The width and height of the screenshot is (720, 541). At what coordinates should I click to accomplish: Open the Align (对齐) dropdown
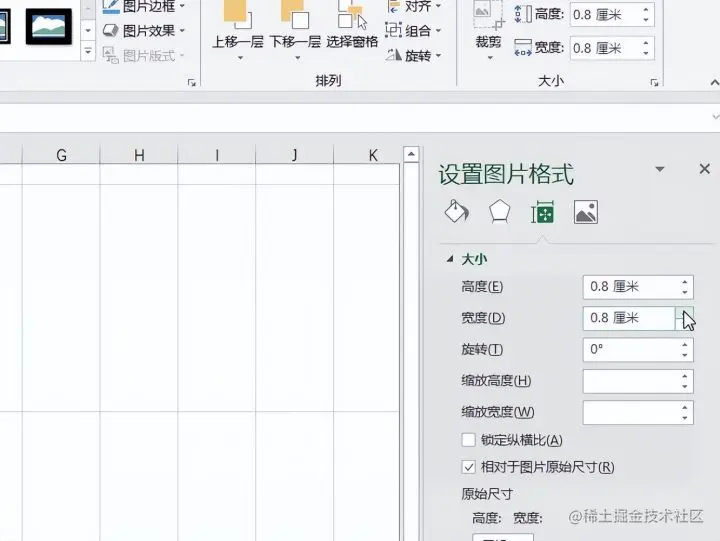pos(414,6)
